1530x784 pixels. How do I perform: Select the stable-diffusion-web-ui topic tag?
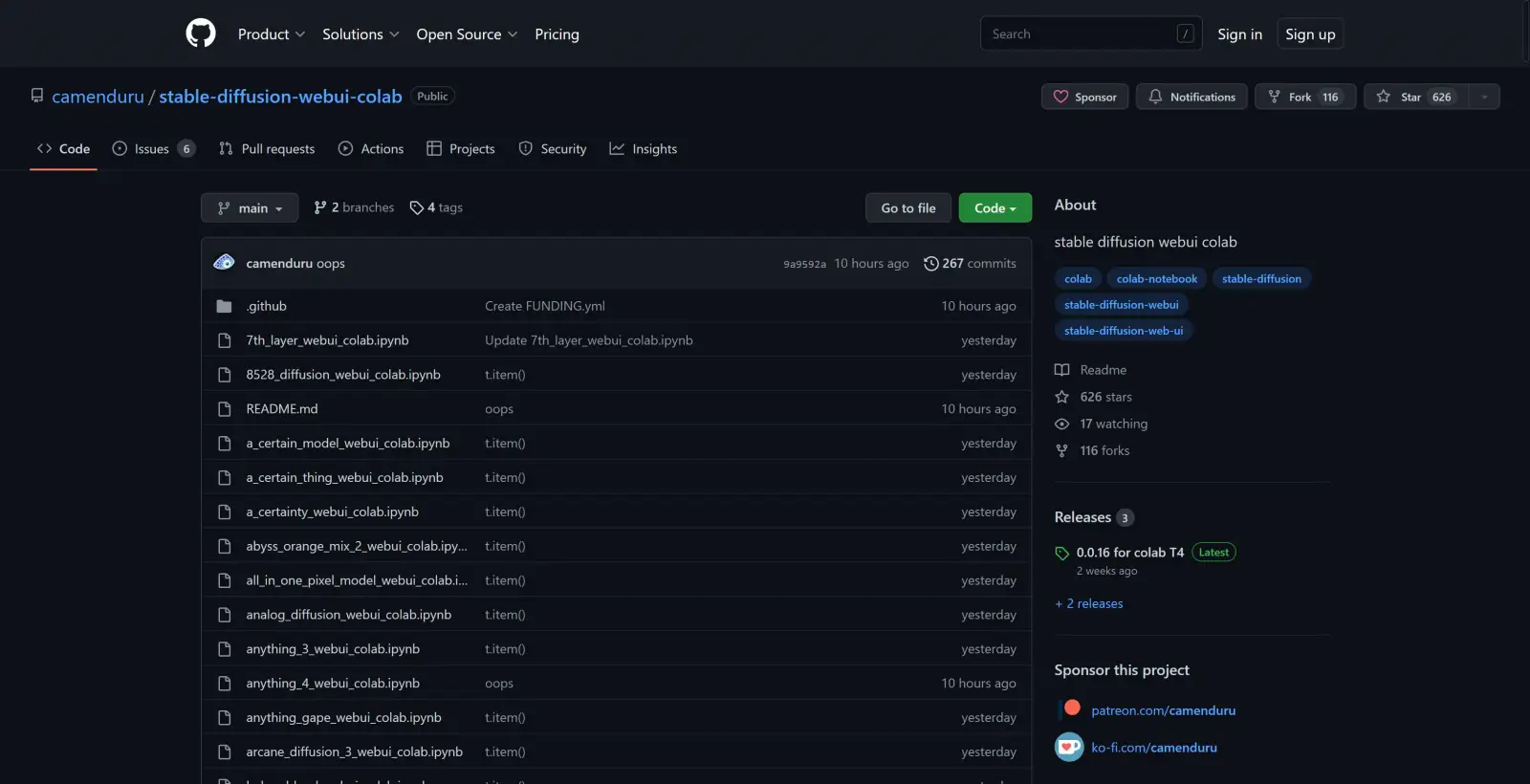pyautogui.click(x=1124, y=330)
